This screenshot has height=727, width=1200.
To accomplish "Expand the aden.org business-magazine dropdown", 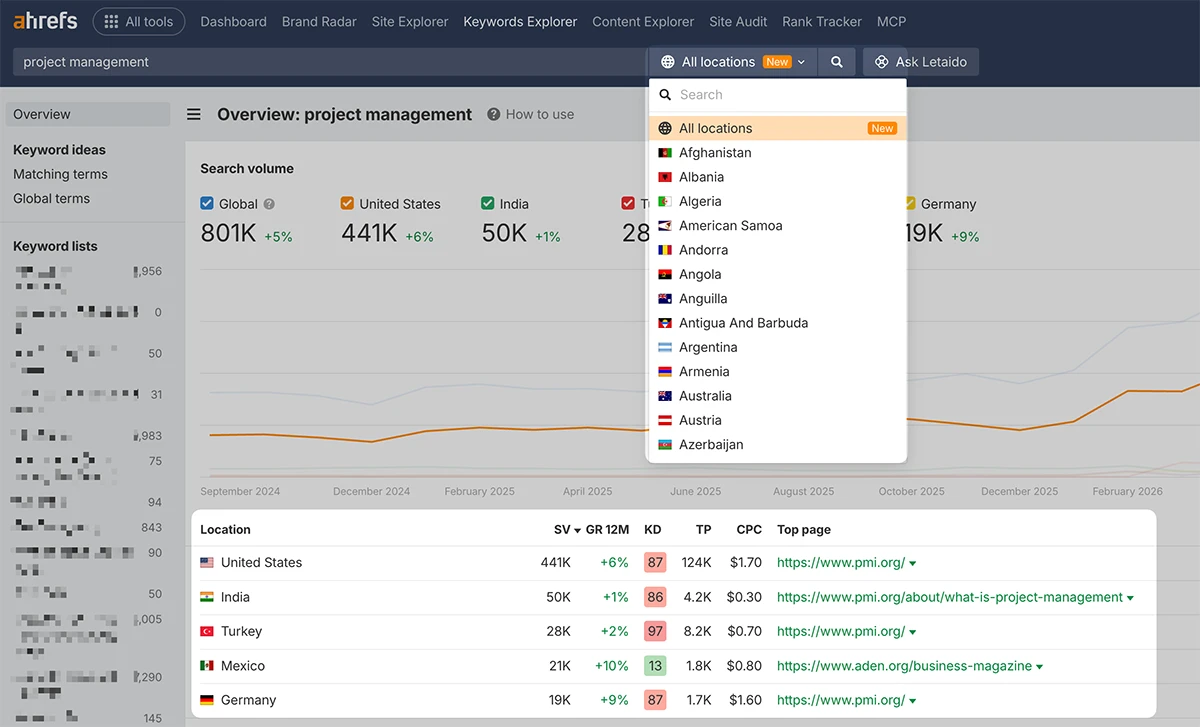I will [1040, 667].
